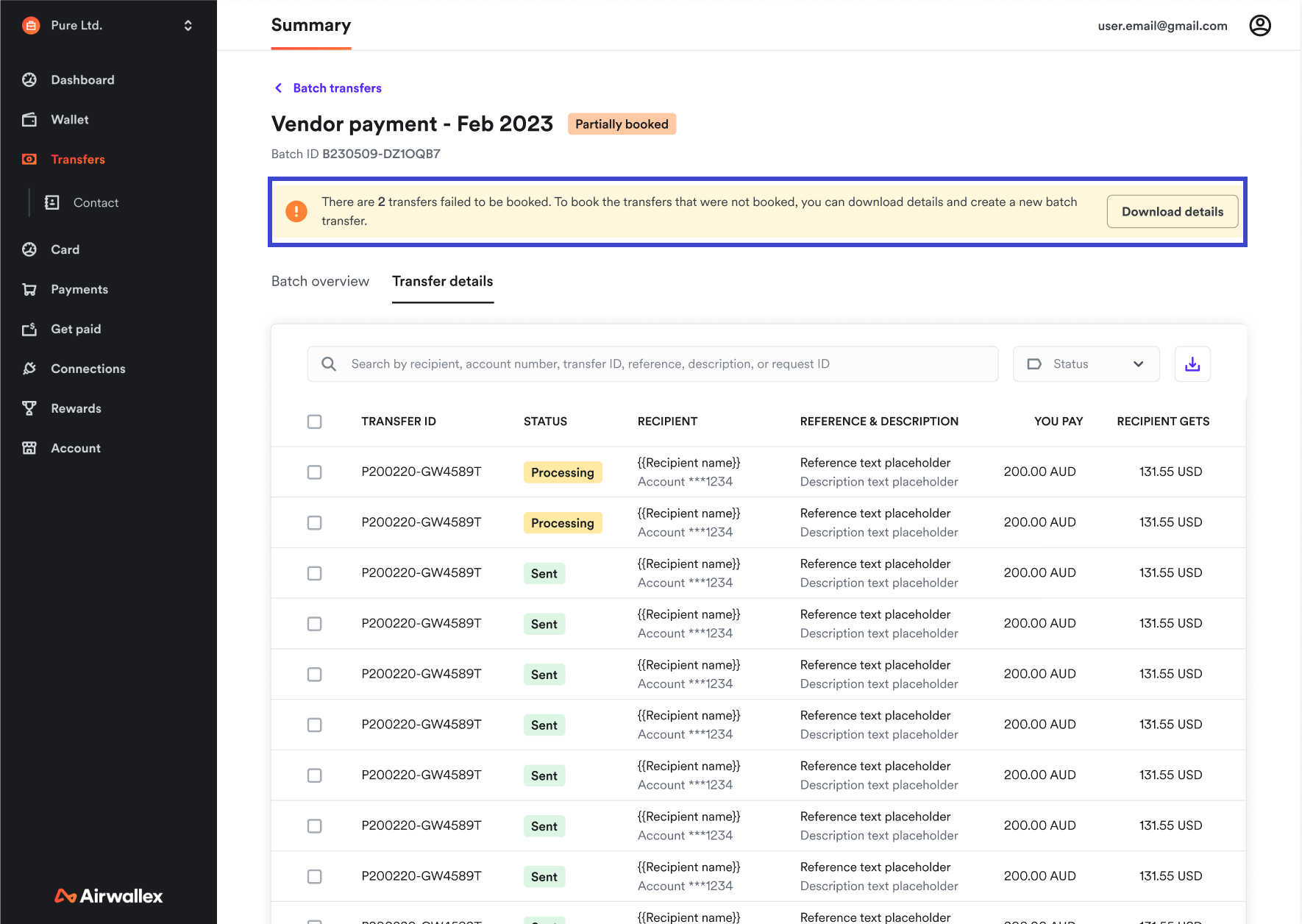Check the fourth Sent transfer row checkbox
The width and height of the screenshot is (1302, 924).
315,725
